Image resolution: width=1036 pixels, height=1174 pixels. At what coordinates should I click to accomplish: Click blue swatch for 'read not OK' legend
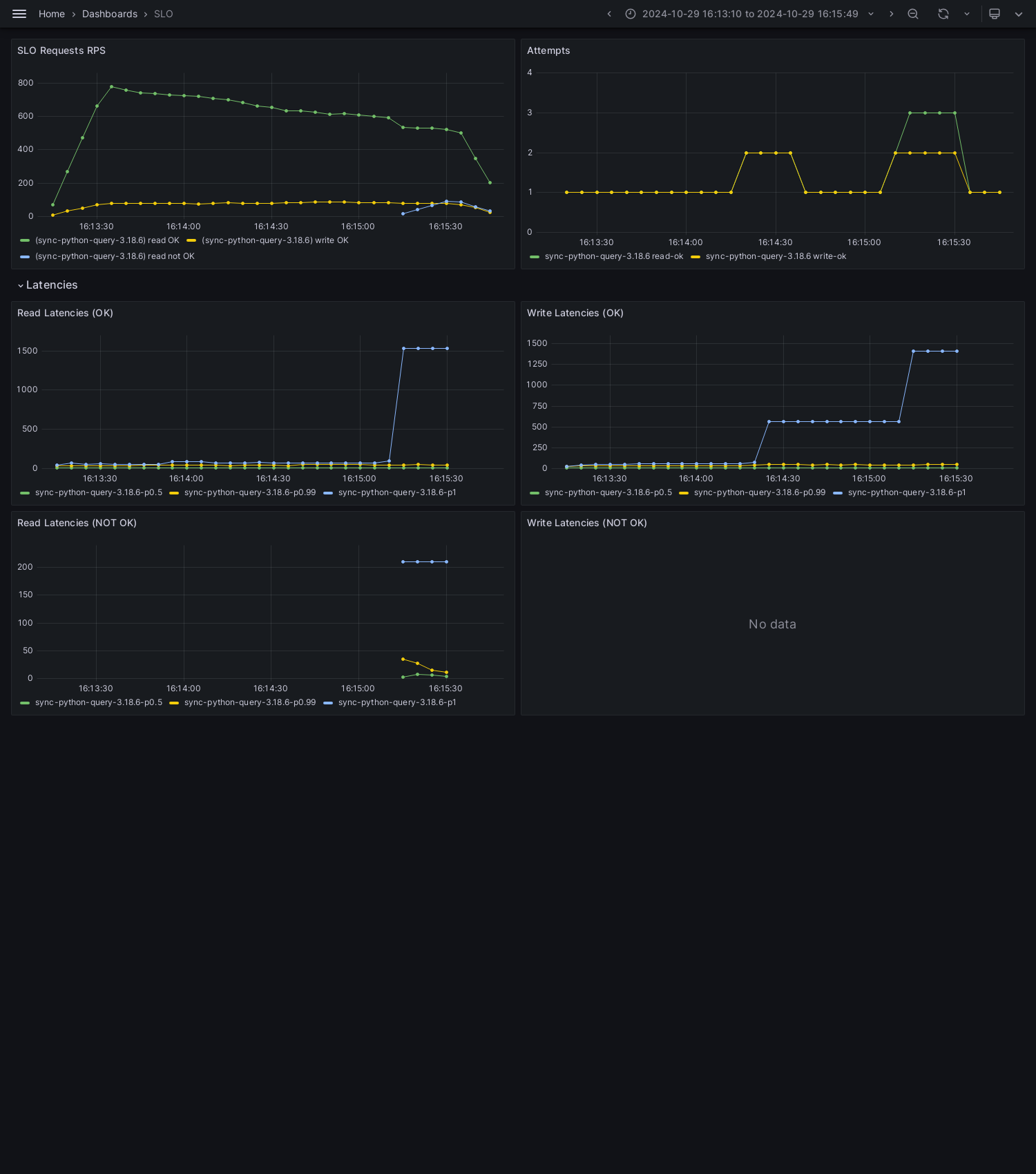(x=25, y=256)
